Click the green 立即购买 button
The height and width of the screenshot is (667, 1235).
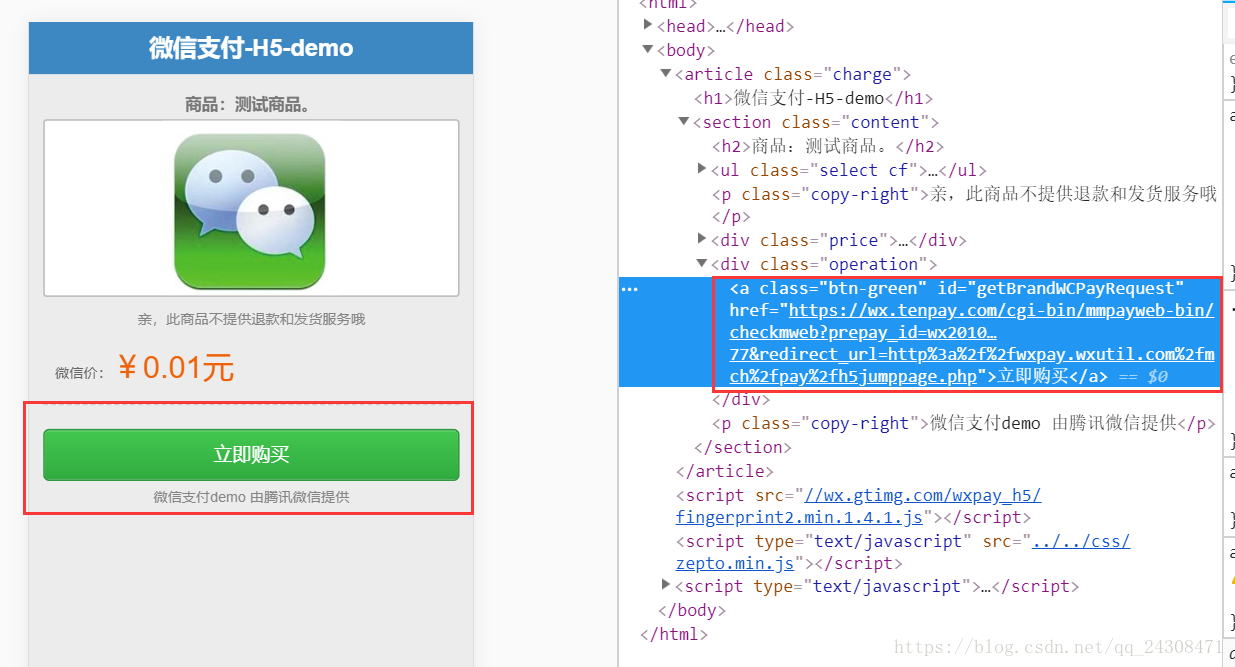click(x=251, y=455)
